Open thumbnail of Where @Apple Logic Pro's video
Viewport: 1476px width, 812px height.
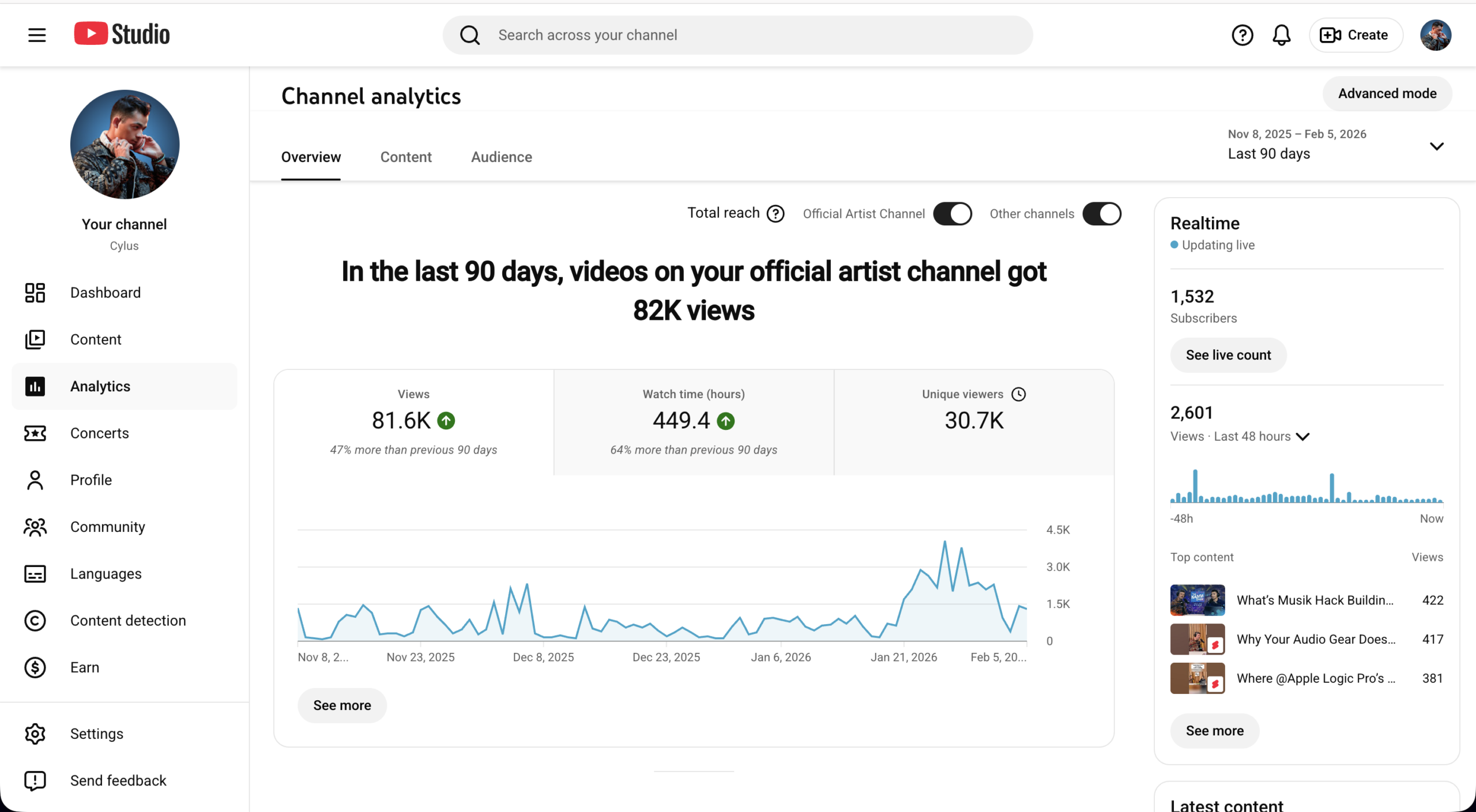pos(1198,678)
